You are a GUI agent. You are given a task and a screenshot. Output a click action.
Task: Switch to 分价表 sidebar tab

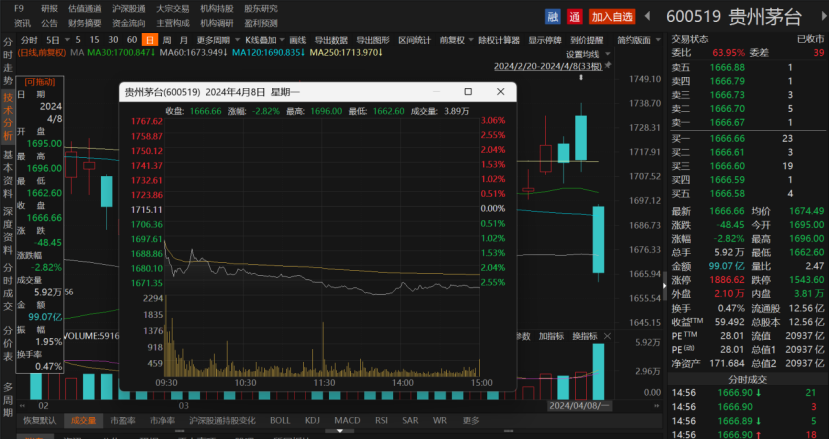tap(8, 344)
